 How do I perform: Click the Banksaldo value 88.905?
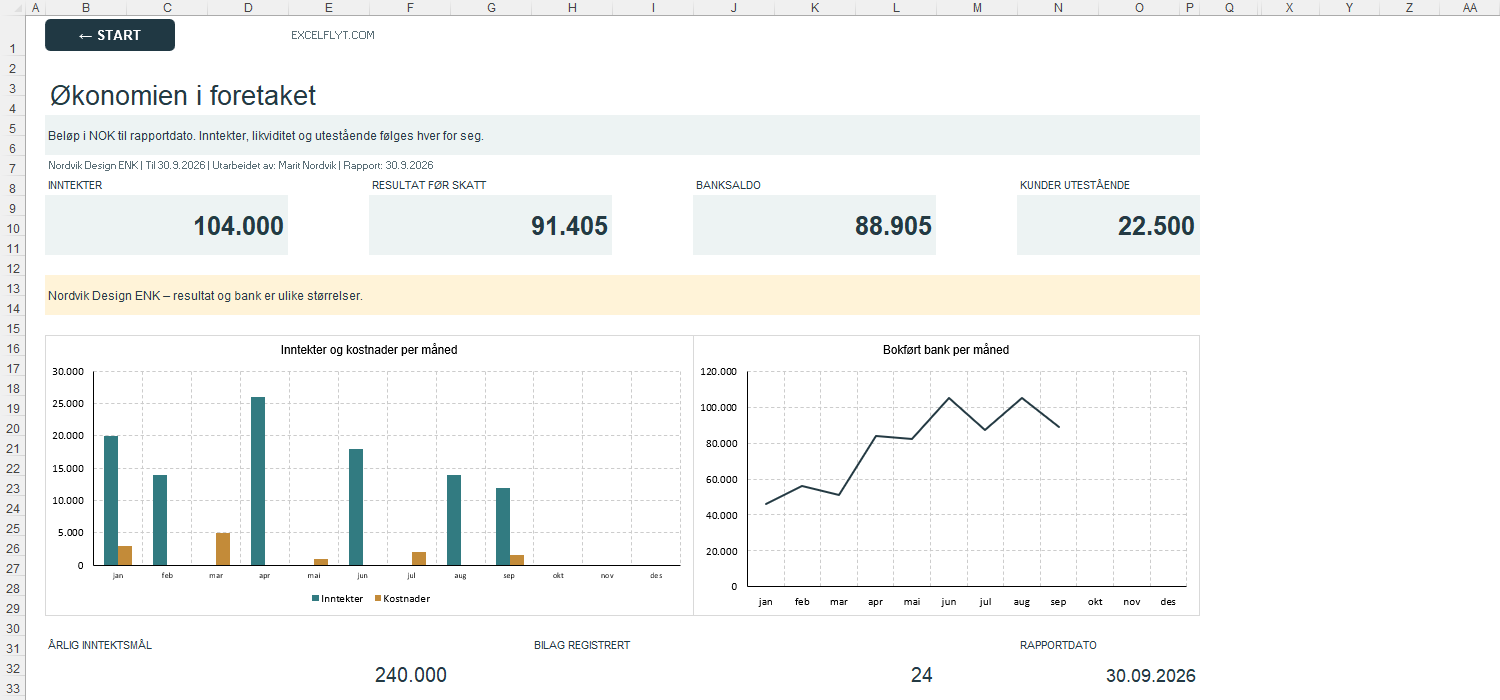[x=815, y=225]
